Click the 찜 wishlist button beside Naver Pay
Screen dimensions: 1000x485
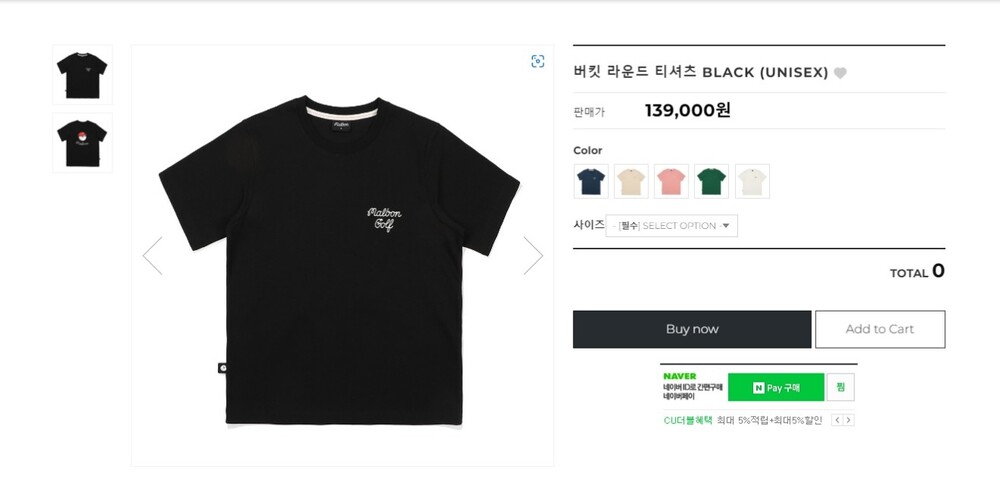841,387
